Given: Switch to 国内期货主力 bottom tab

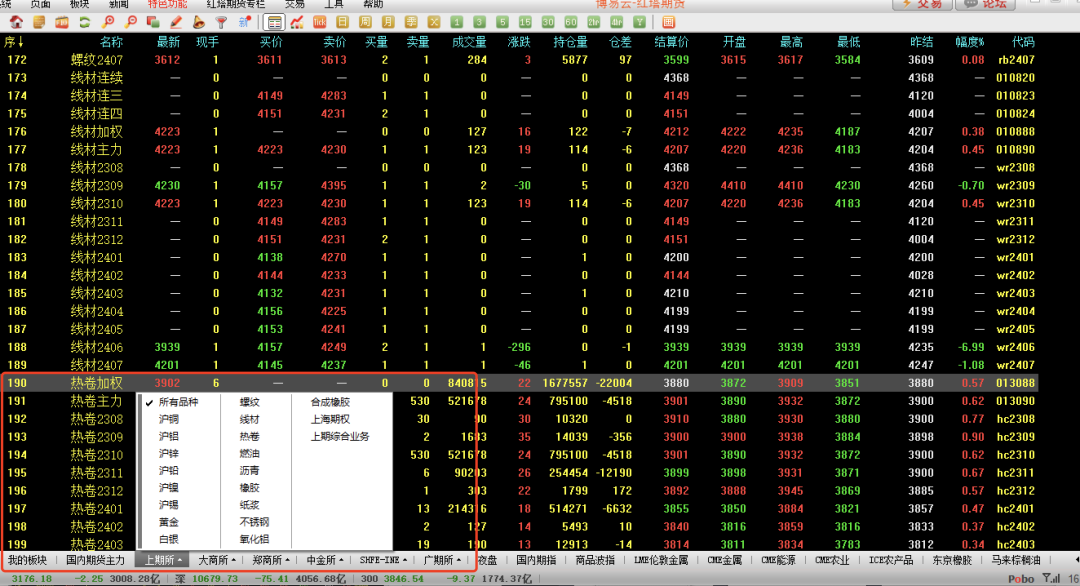Looking at the screenshot, I should click(95, 561).
